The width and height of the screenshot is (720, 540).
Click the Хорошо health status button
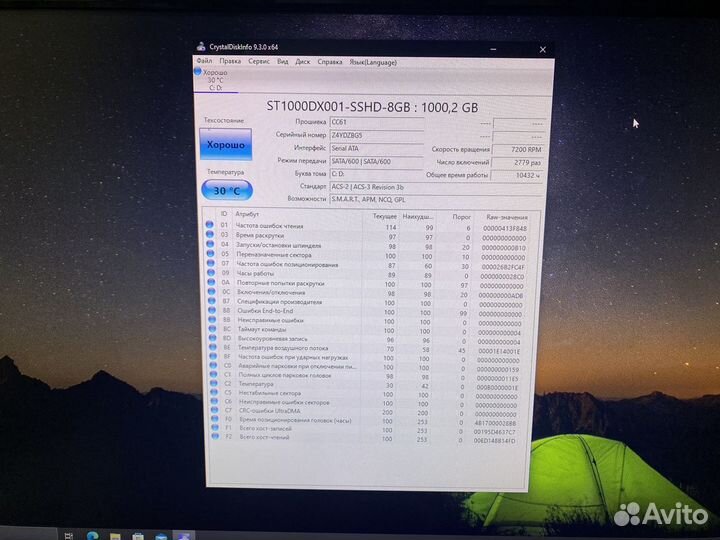[x=225, y=145]
